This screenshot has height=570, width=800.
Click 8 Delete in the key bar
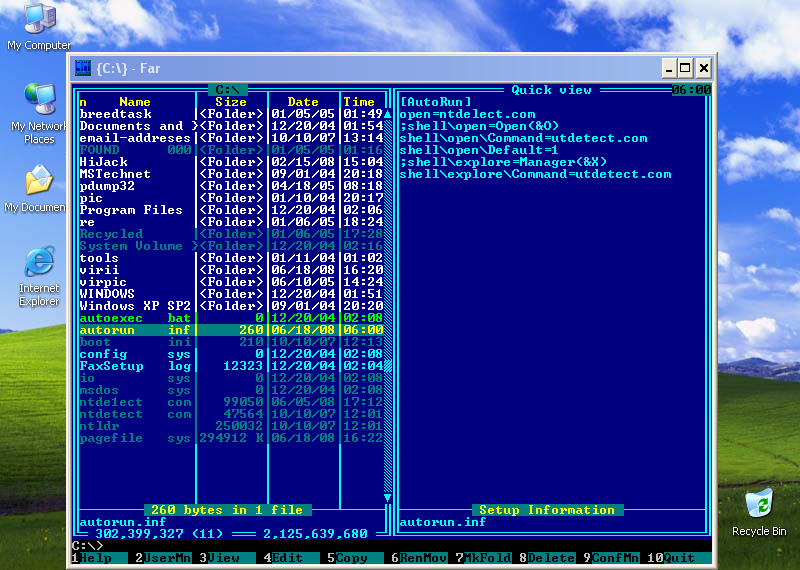click(547, 558)
